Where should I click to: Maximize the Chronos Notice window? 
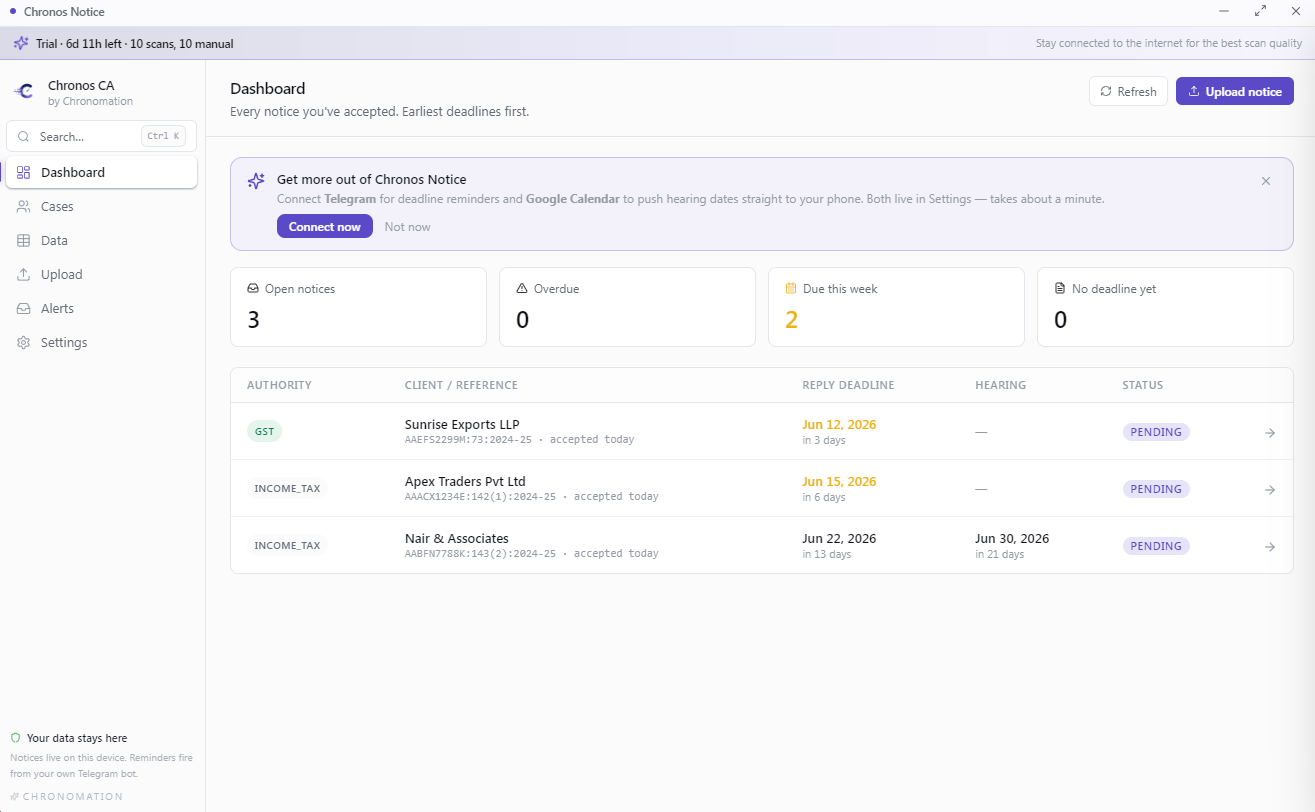[1260, 11]
